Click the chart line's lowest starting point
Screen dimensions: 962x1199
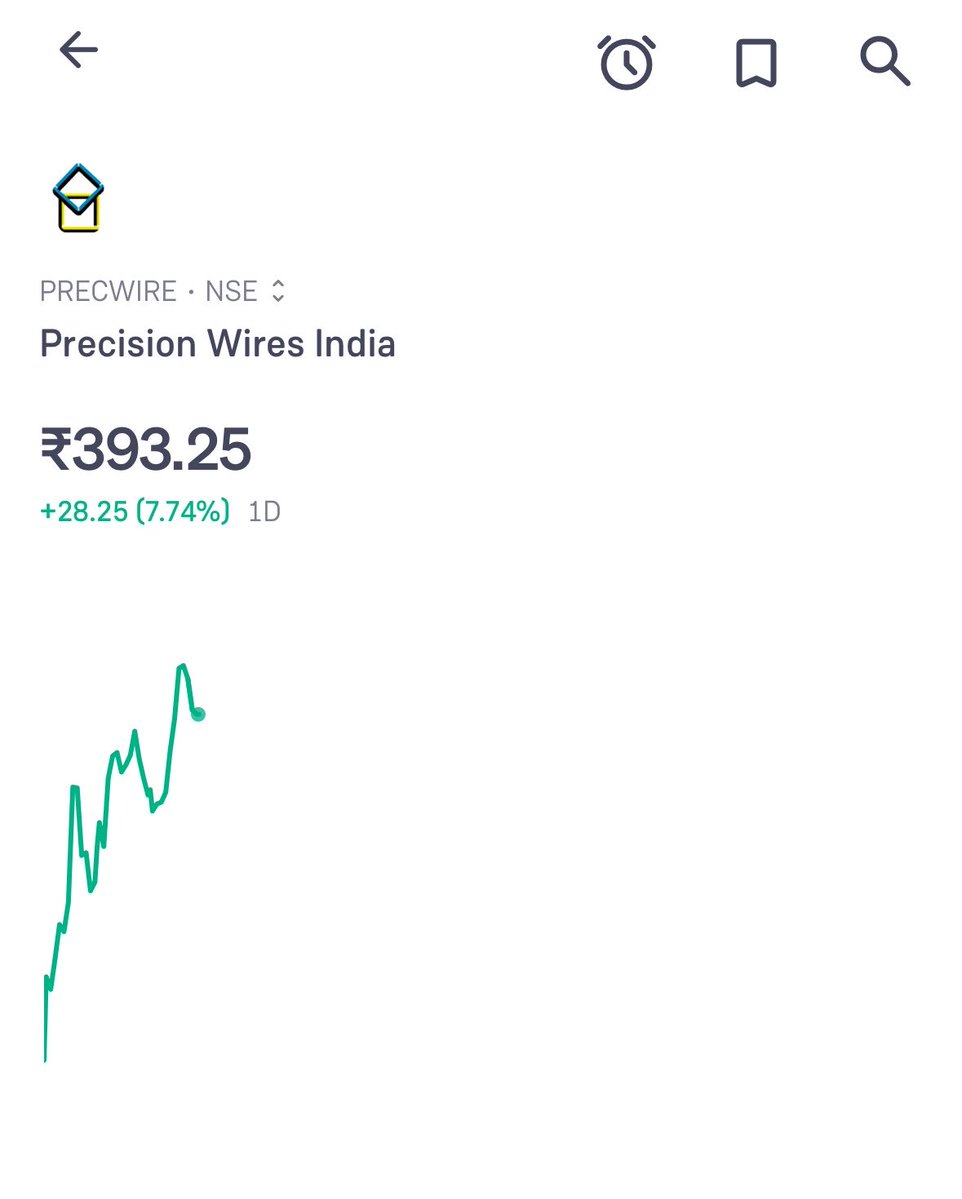pos(45,1060)
